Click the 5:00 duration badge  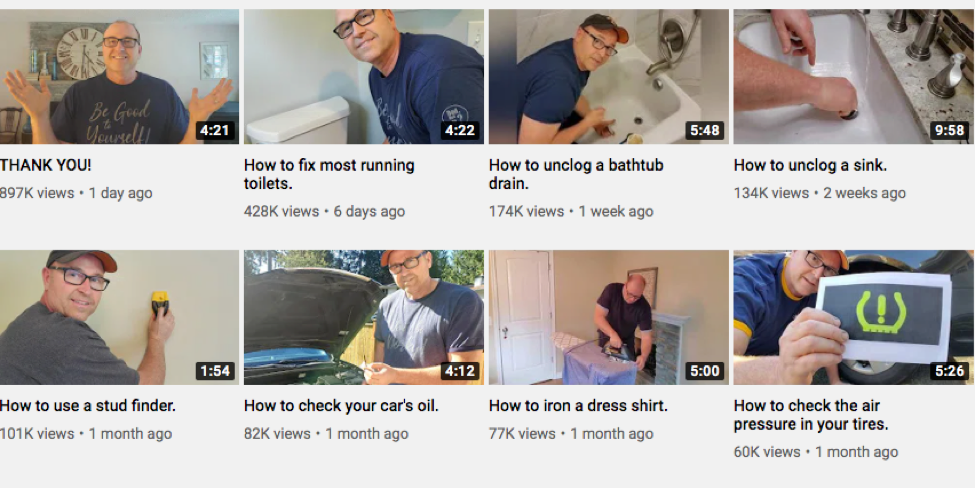(705, 371)
